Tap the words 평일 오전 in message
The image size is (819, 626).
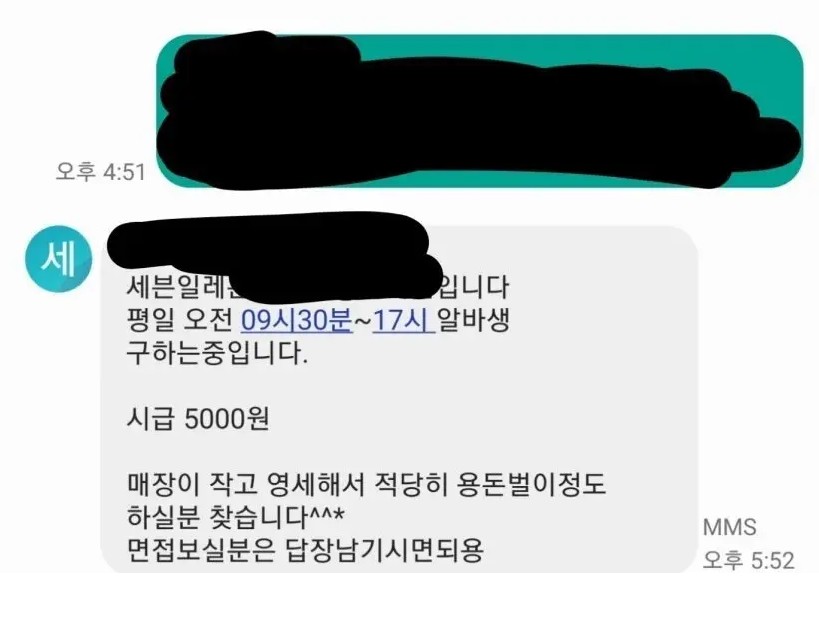pyautogui.click(x=180, y=321)
